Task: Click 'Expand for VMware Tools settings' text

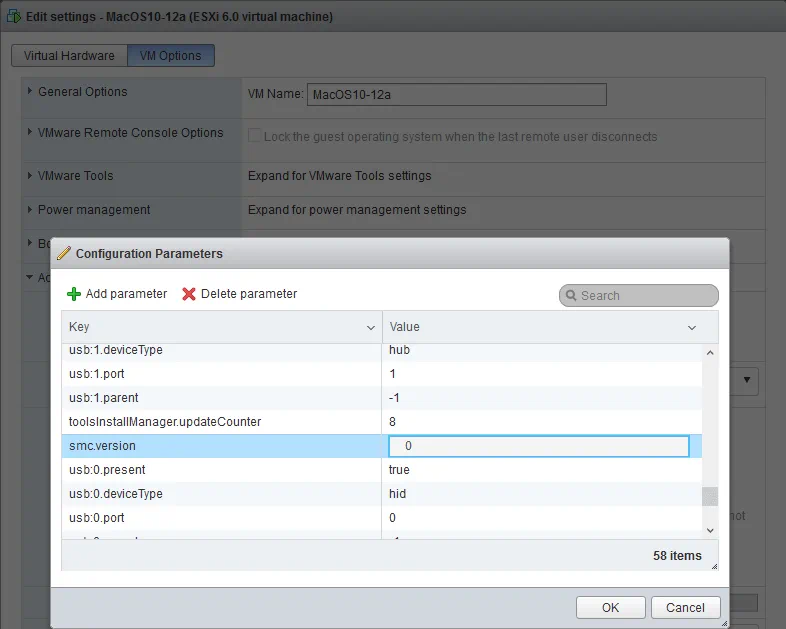Action: pyautogui.click(x=339, y=176)
